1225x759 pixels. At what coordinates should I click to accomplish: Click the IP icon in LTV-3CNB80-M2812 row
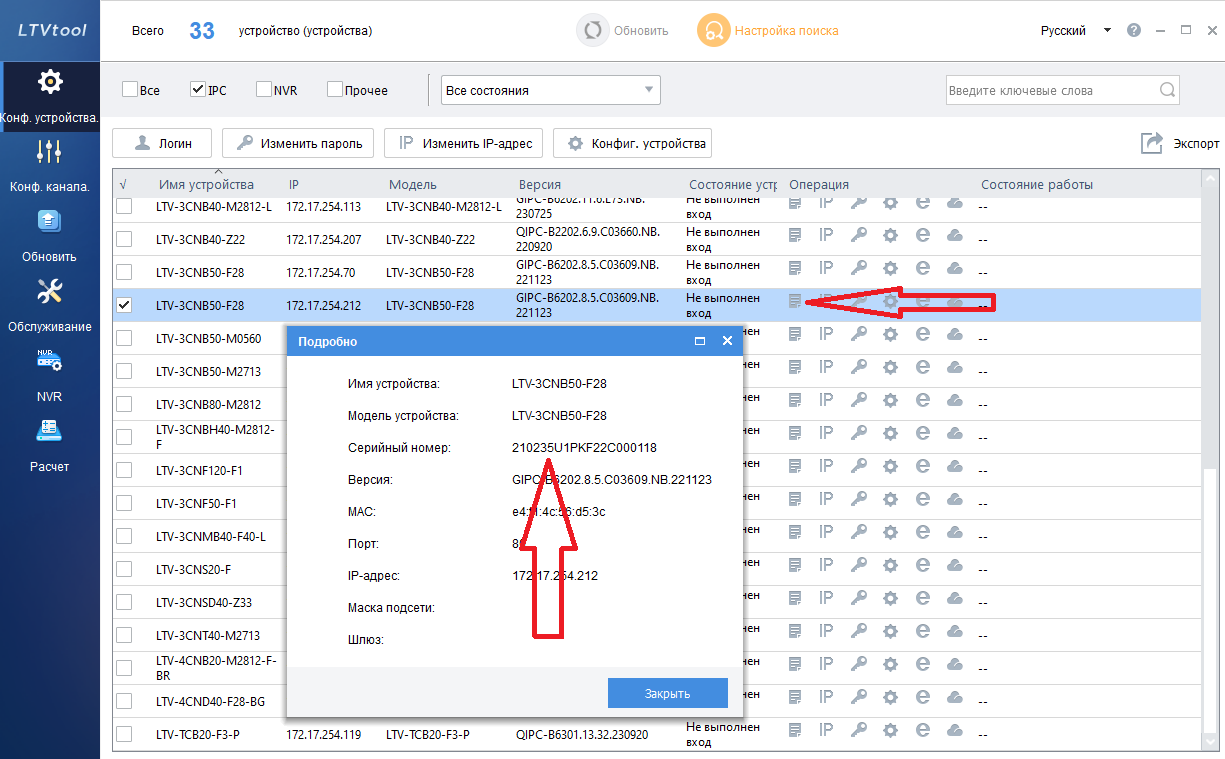pyautogui.click(x=826, y=401)
